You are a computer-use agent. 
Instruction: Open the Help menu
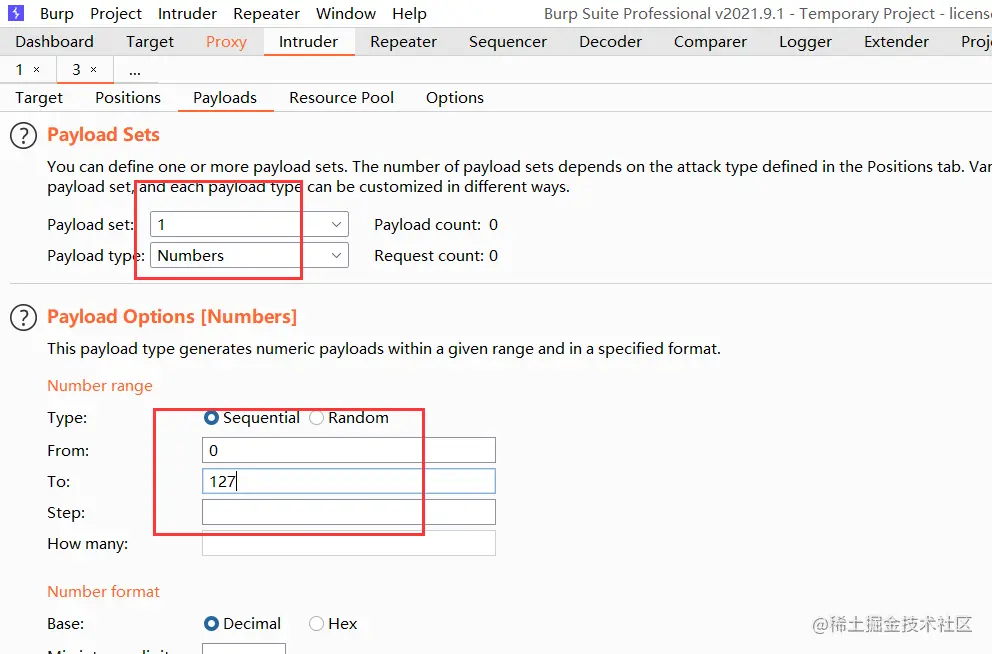coord(409,13)
